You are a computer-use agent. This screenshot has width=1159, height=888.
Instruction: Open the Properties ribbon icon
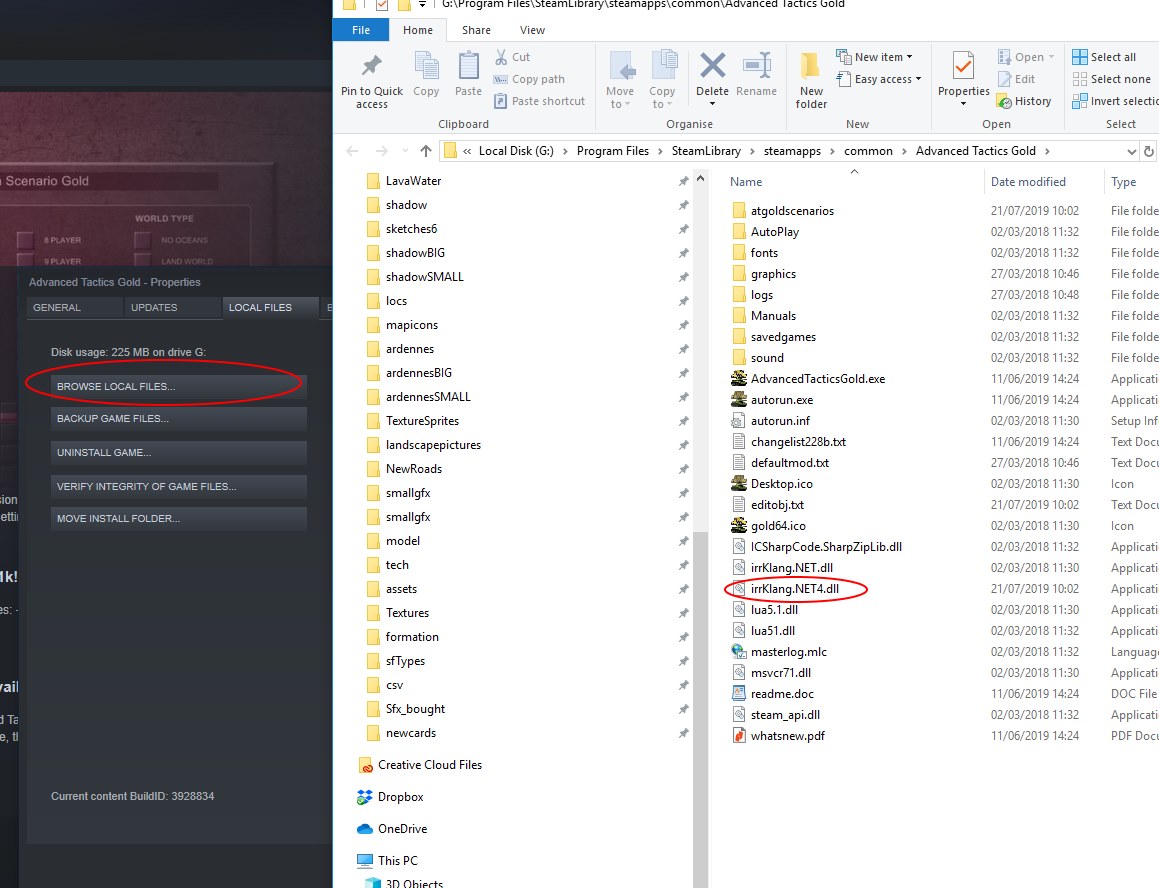(962, 66)
